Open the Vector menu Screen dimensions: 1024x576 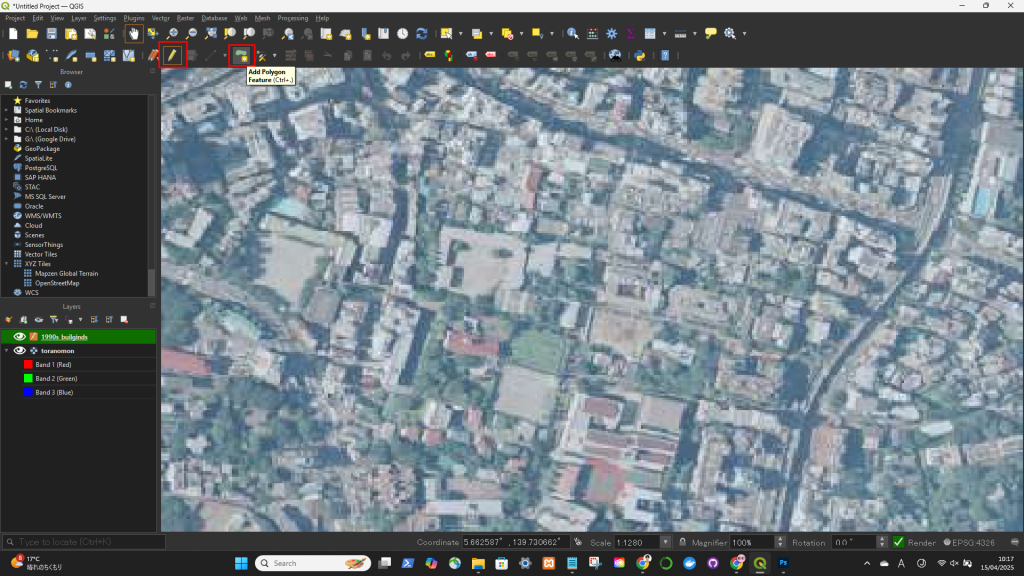pyautogui.click(x=160, y=18)
